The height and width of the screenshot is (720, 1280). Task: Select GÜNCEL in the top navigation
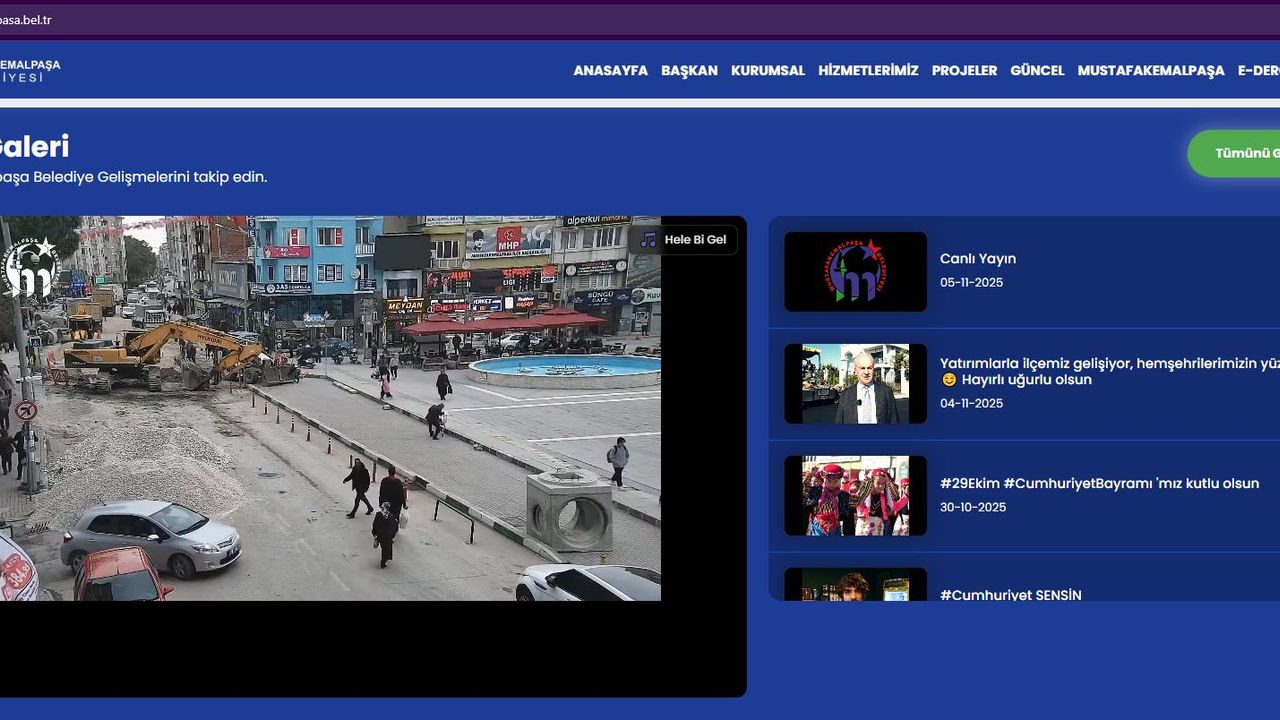(x=1037, y=71)
